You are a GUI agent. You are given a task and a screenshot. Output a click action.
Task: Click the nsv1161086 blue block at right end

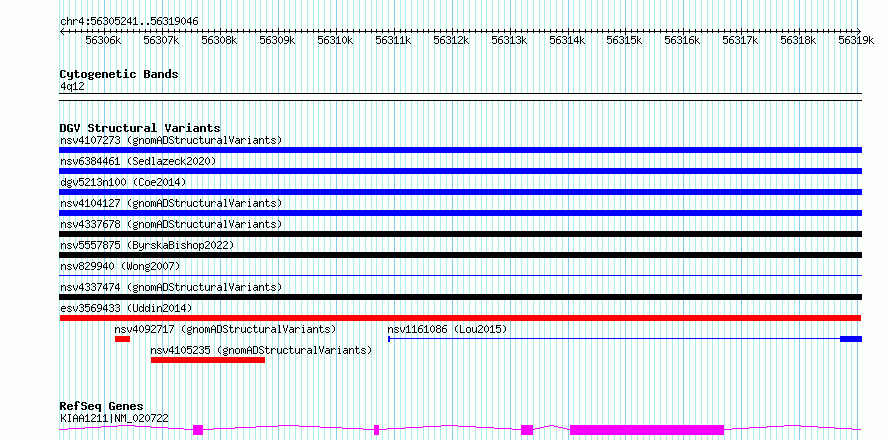click(x=851, y=339)
